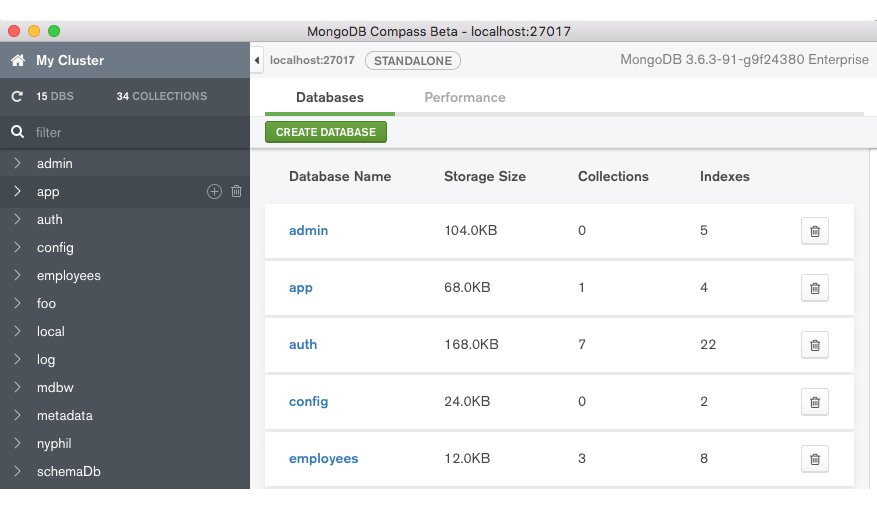The width and height of the screenshot is (877, 509).
Task: Sort by the Storage Size column header
Action: (x=485, y=176)
